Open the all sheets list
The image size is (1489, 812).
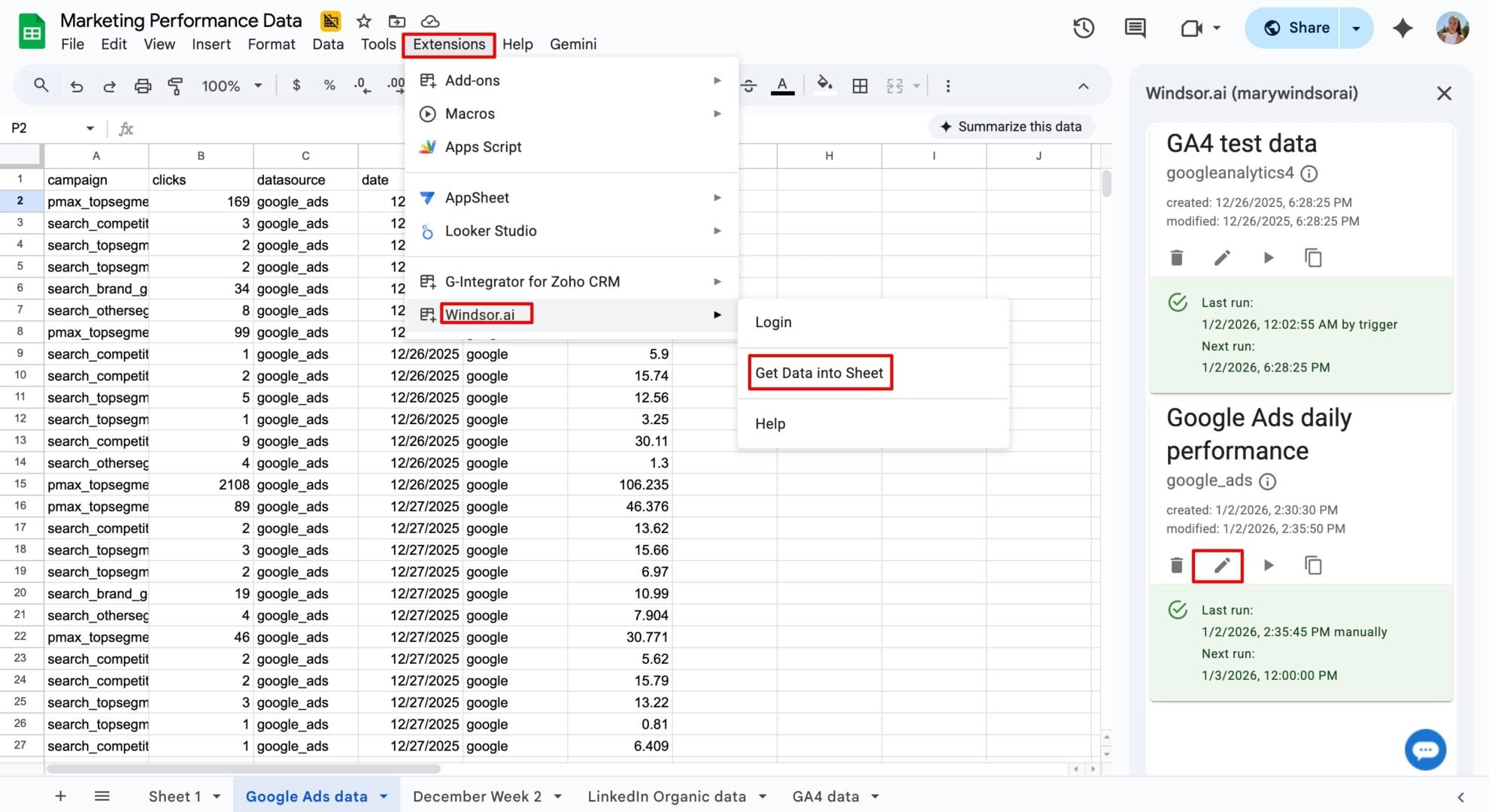[x=102, y=796]
